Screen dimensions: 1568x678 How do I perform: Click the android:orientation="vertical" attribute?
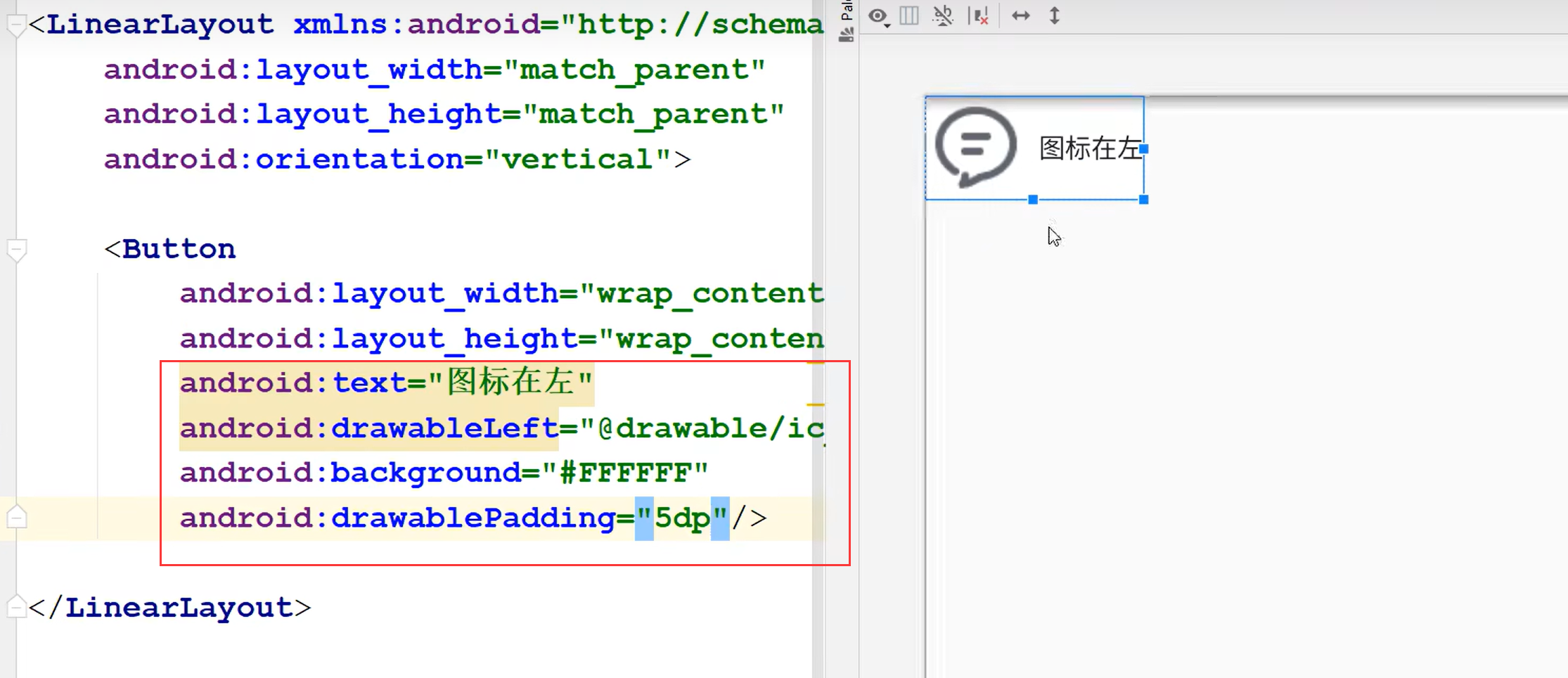click(x=388, y=159)
